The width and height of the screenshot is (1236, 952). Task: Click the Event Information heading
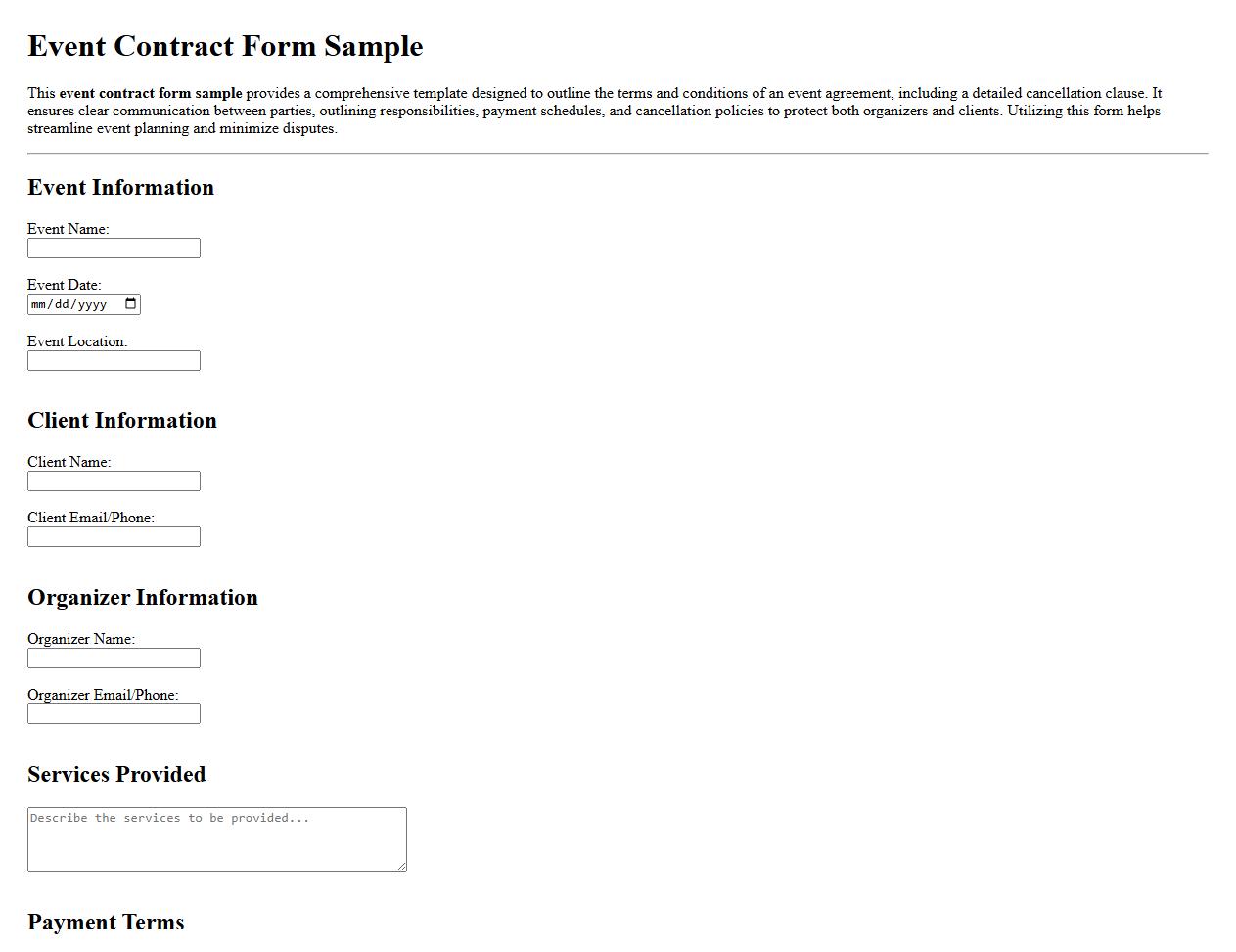coord(120,188)
